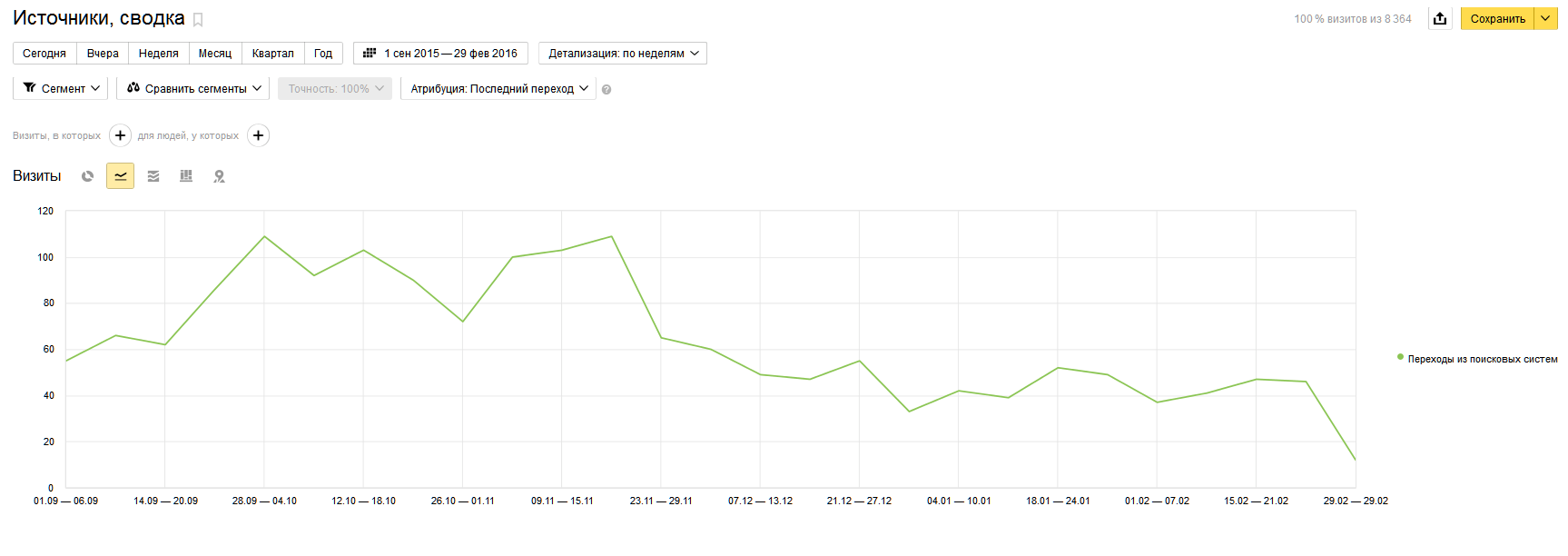Click the attribution help question mark
The height and width of the screenshot is (556, 1568).
(606, 89)
